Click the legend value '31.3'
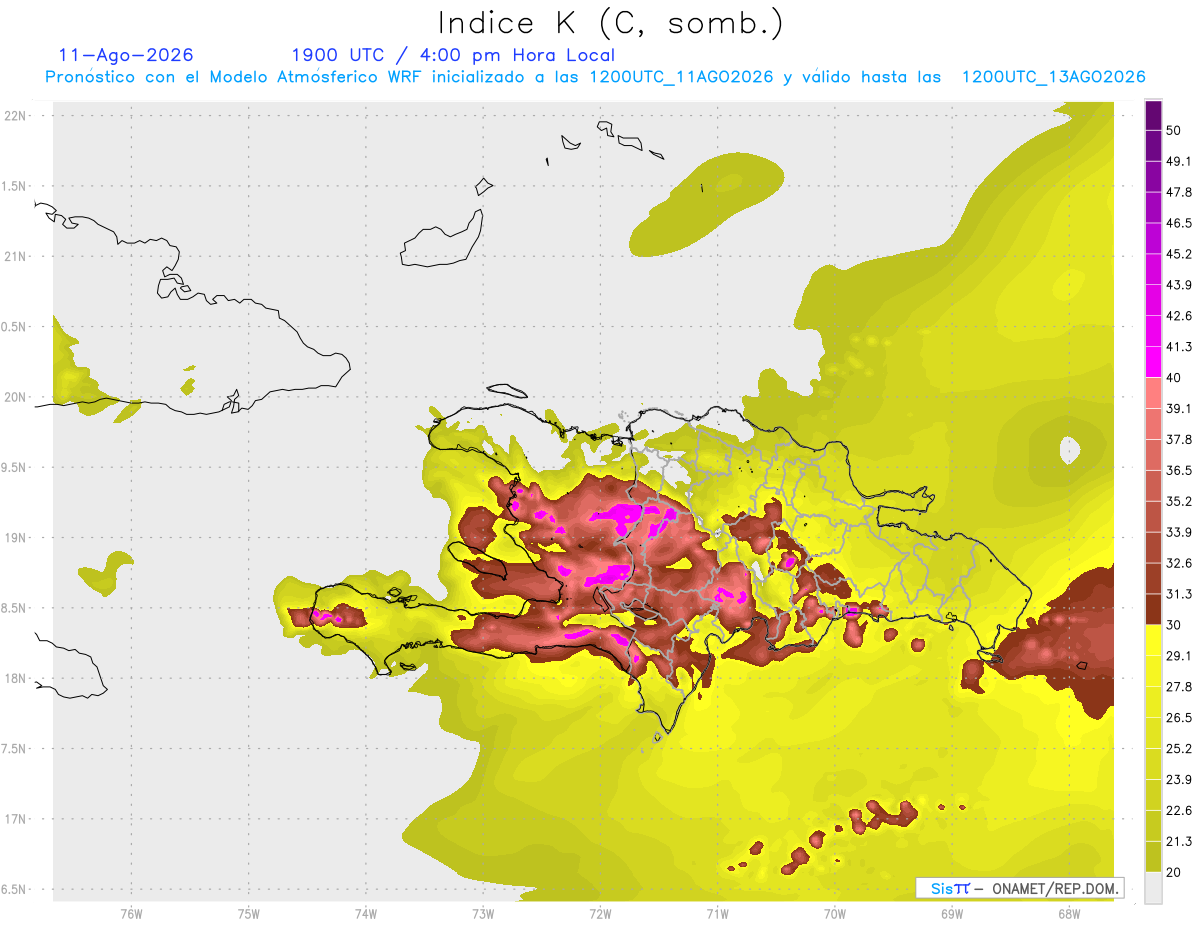Image resolution: width=1200 pixels, height=927 pixels. pos(1179,594)
